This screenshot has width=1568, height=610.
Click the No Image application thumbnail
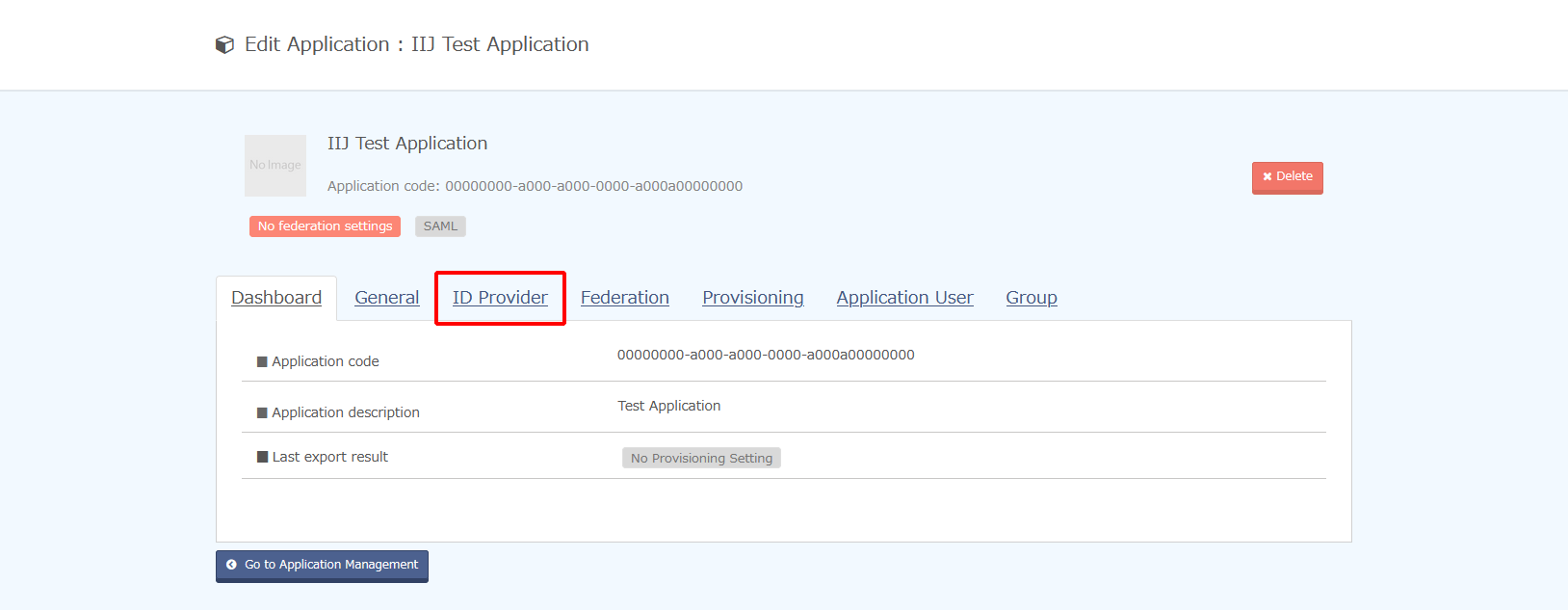tap(275, 166)
